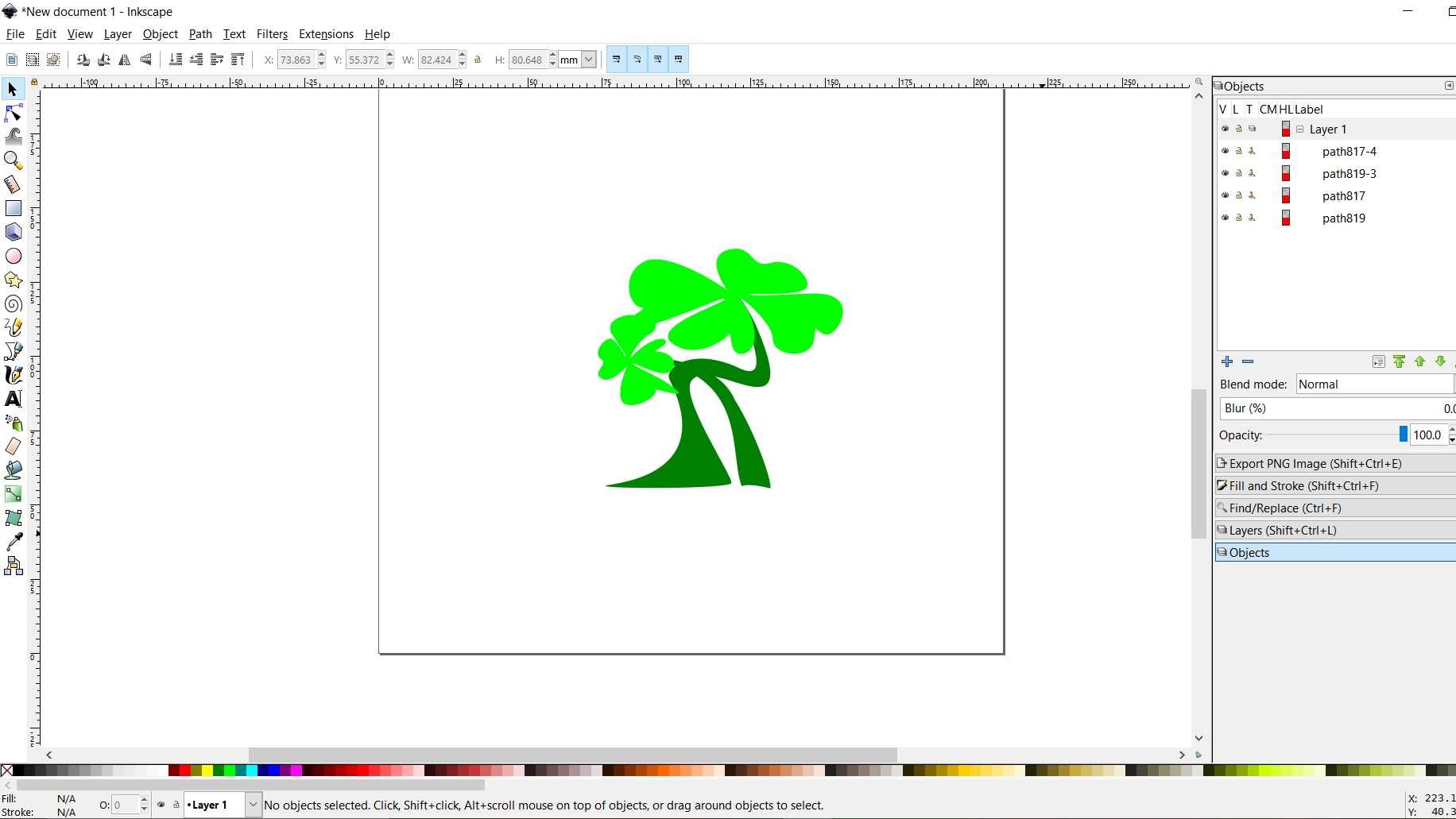Viewport: 1456px width, 819px height.
Task: Select the Mesh gradient tool
Action: tap(13, 518)
